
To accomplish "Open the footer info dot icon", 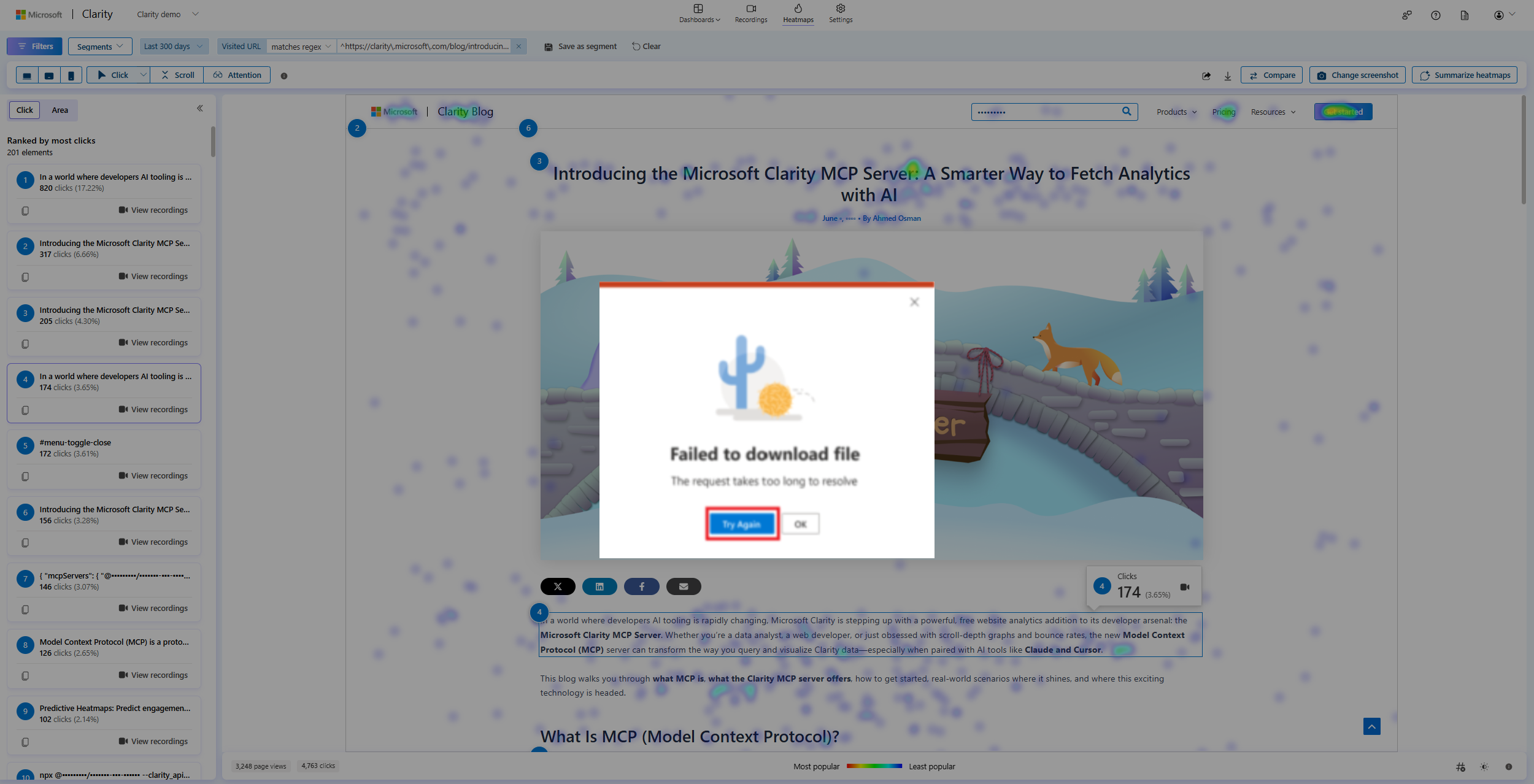I will tap(1509, 767).
